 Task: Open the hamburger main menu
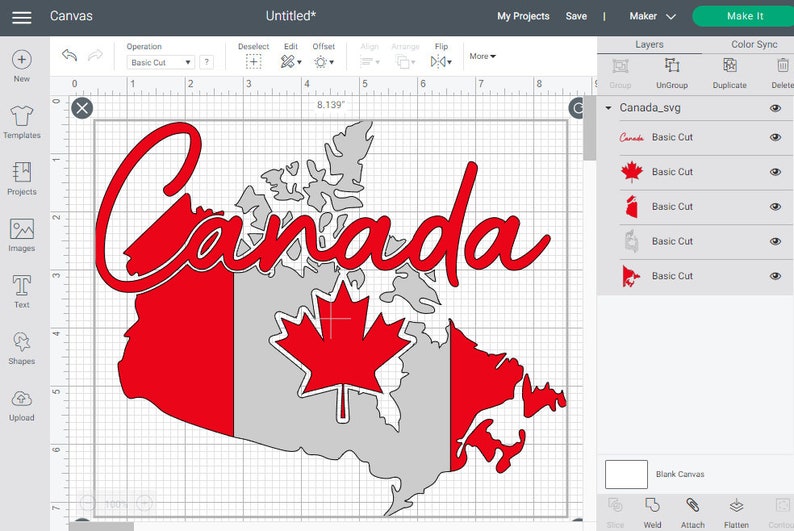point(22,17)
